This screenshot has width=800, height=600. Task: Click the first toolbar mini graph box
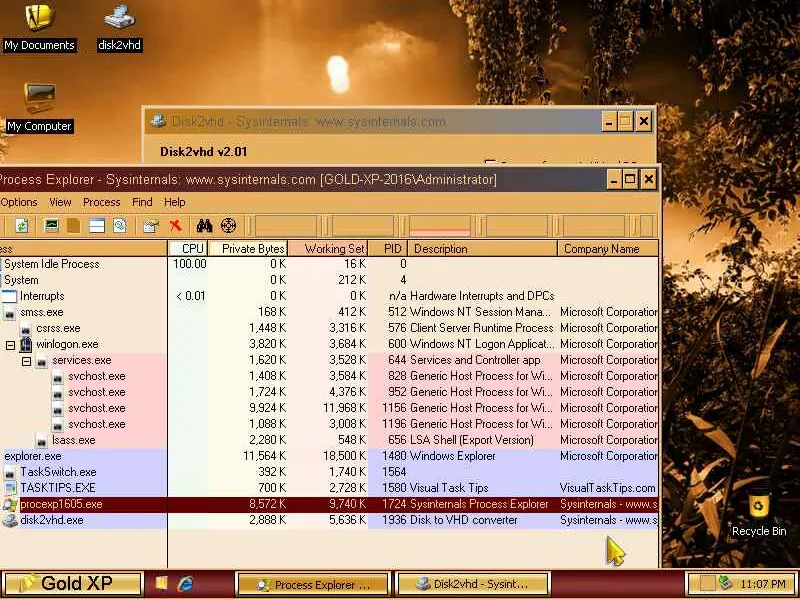pos(286,226)
